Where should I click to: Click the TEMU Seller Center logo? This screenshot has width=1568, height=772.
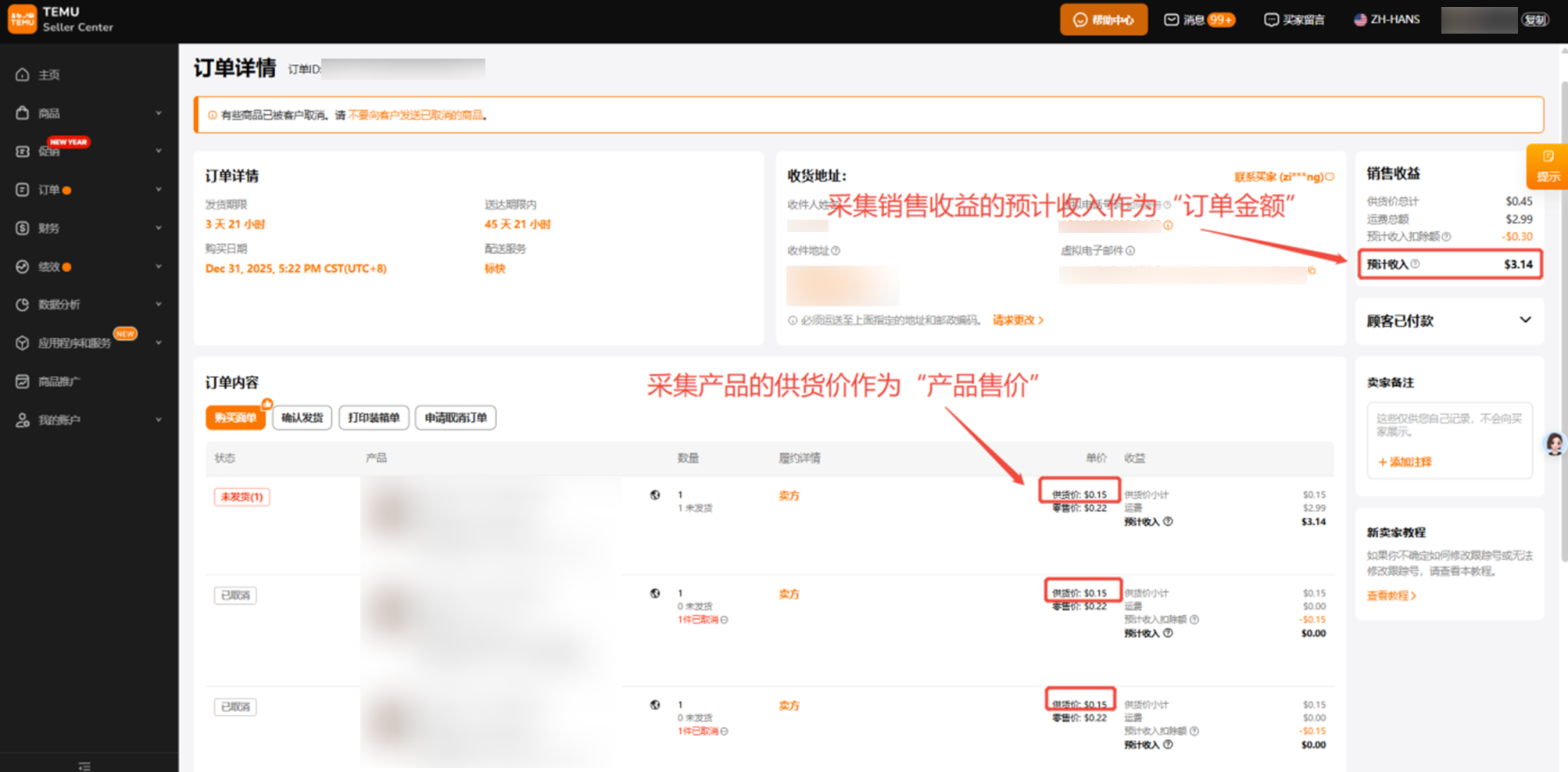pos(61,20)
